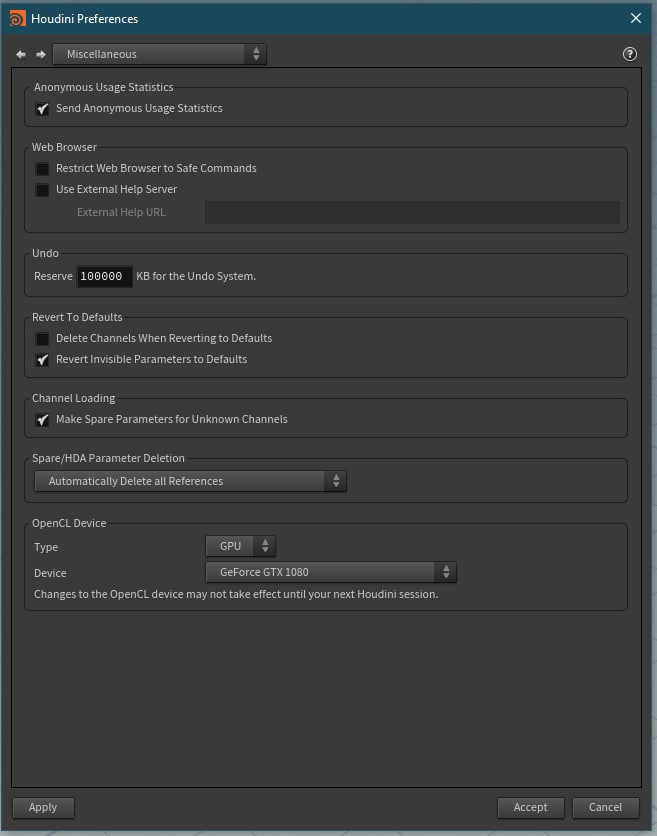The width and height of the screenshot is (657, 836).
Task: Enable Restrict Web Browser to Safe Commands
Action: pos(42,169)
